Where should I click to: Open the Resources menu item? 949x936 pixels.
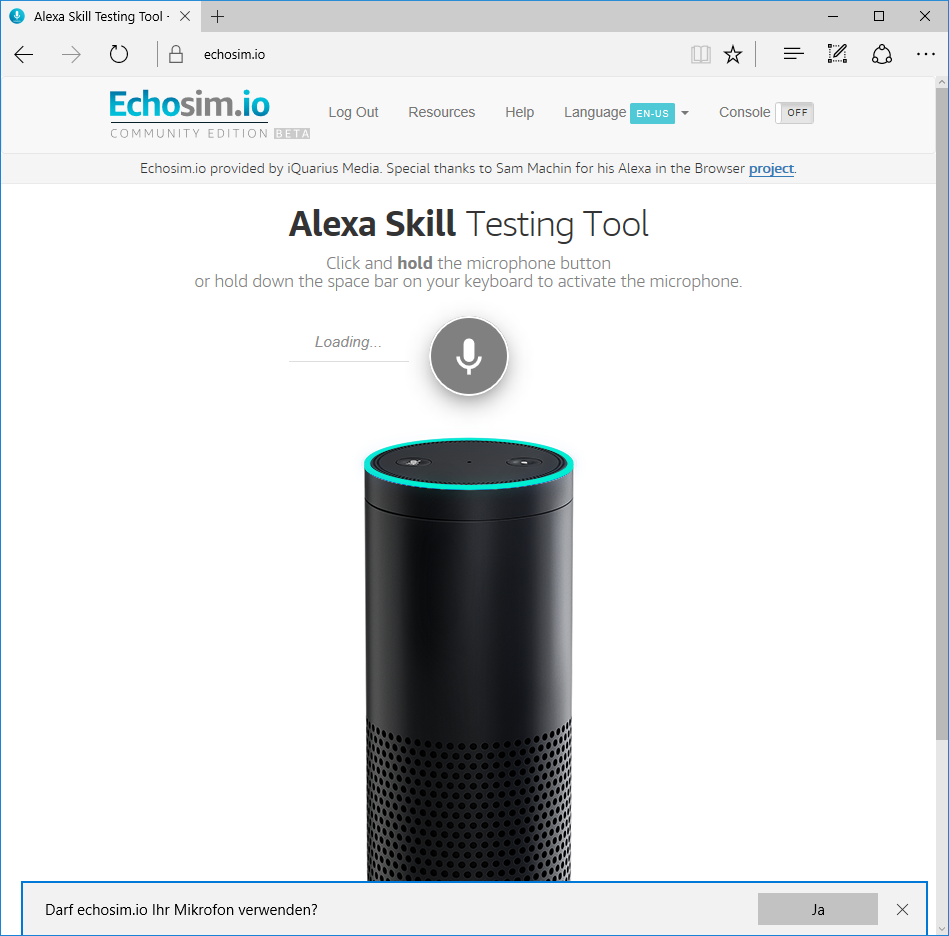441,113
